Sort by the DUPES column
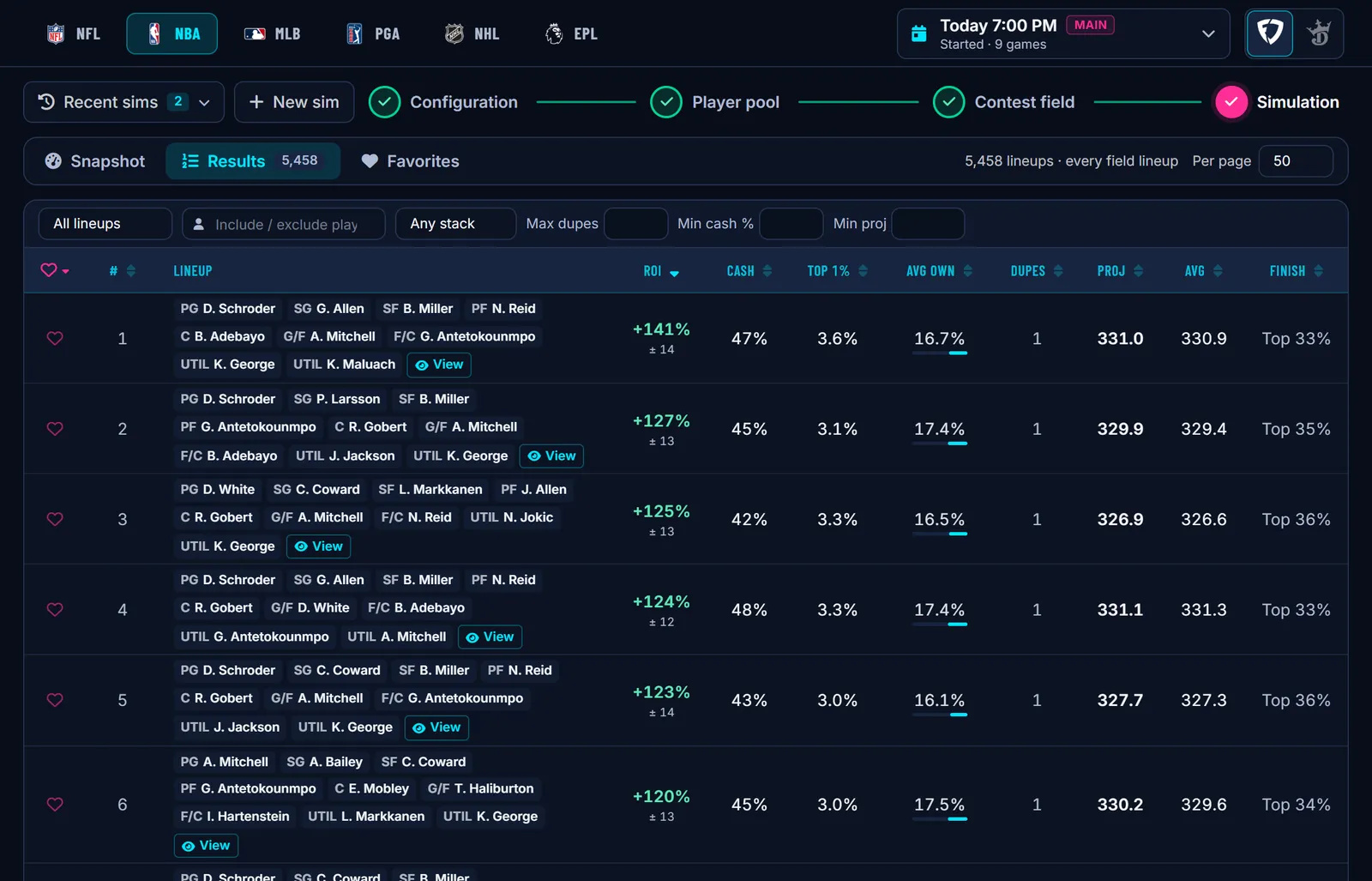 (x=1037, y=271)
